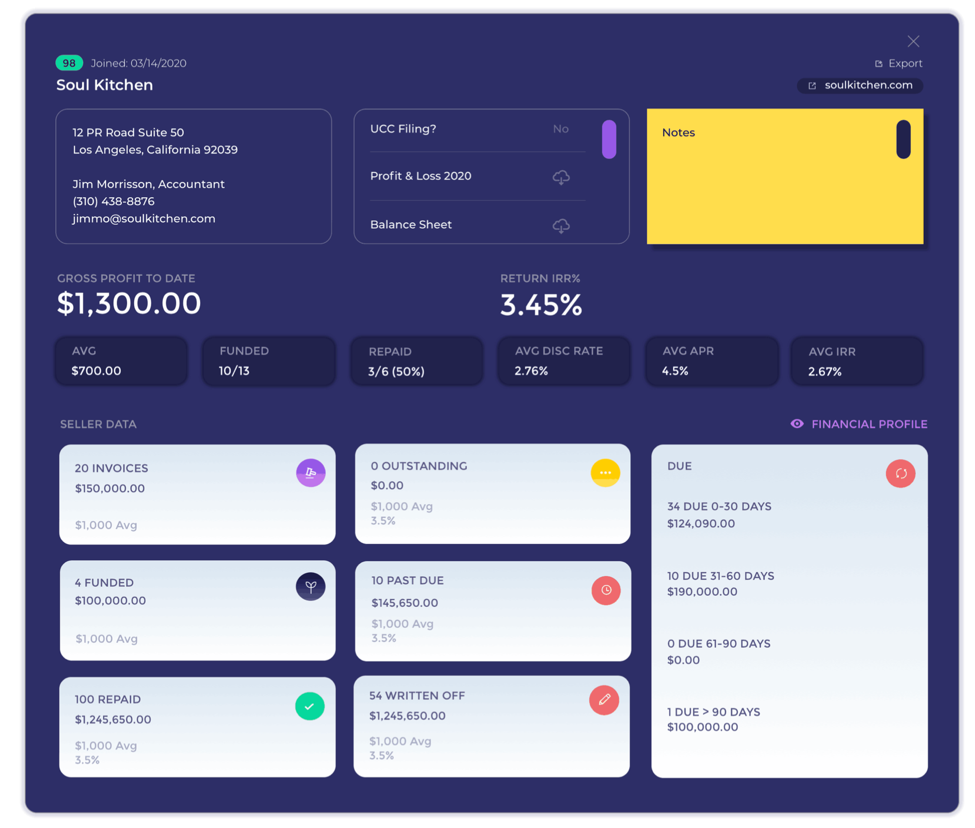Click the 10 PAST DUE heading
Viewport: 975px width, 828px height.
(x=407, y=581)
